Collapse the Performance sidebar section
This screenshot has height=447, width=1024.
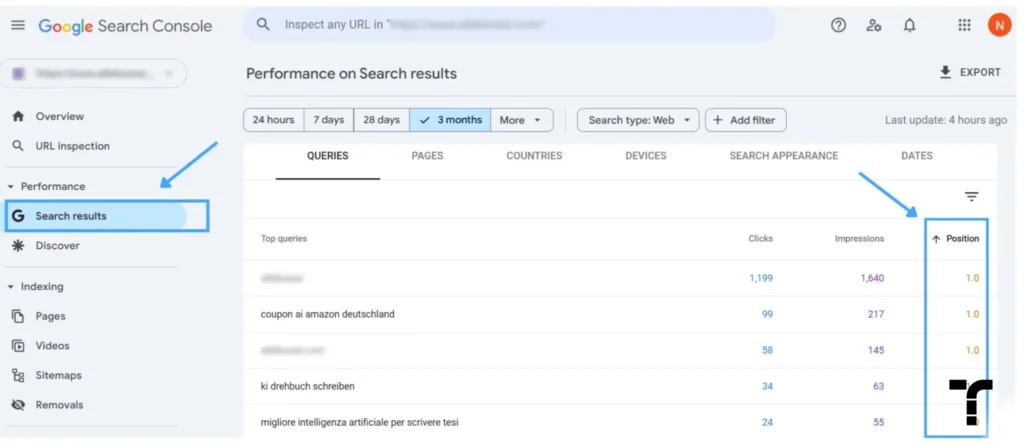click(10, 187)
